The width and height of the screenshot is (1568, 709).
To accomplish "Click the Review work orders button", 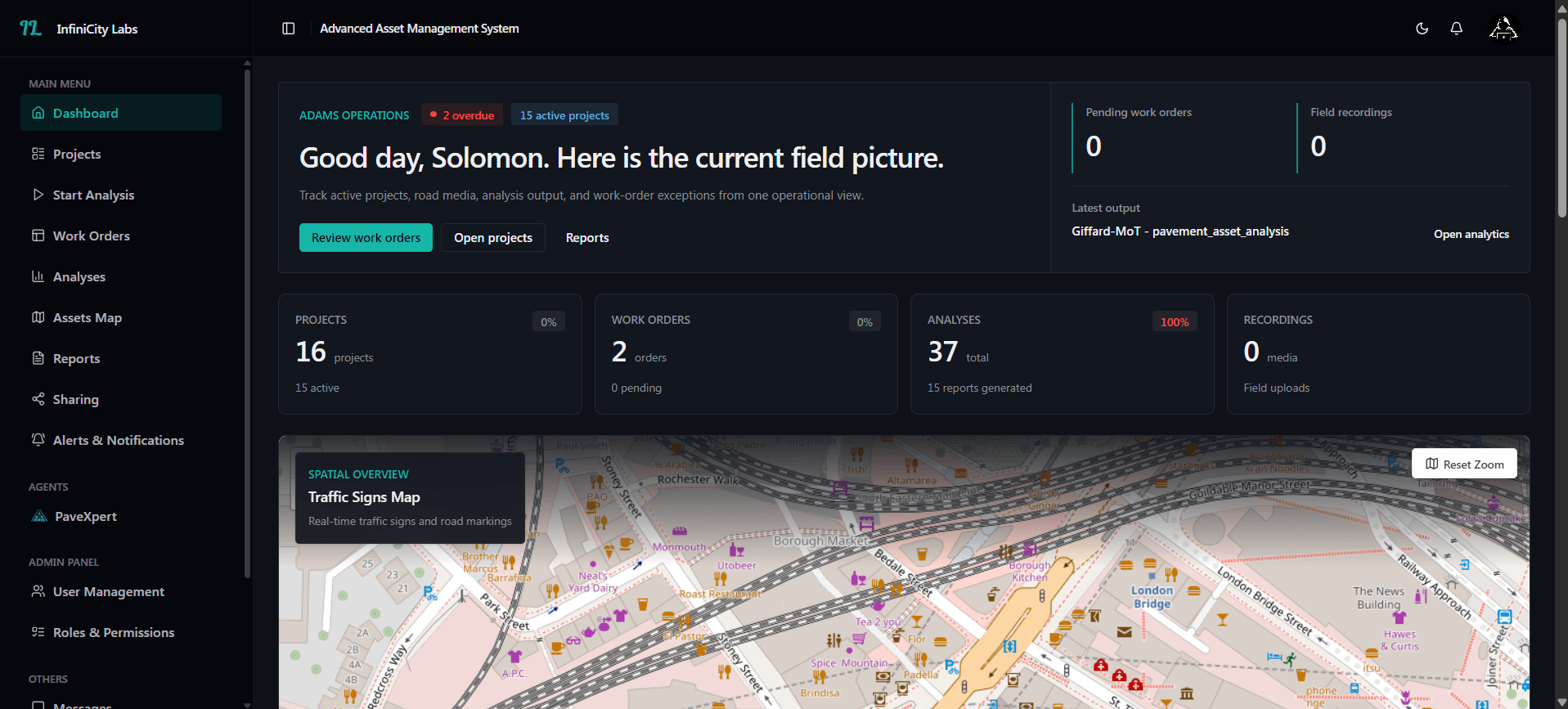I will pyautogui.click(x=366, y=237).
